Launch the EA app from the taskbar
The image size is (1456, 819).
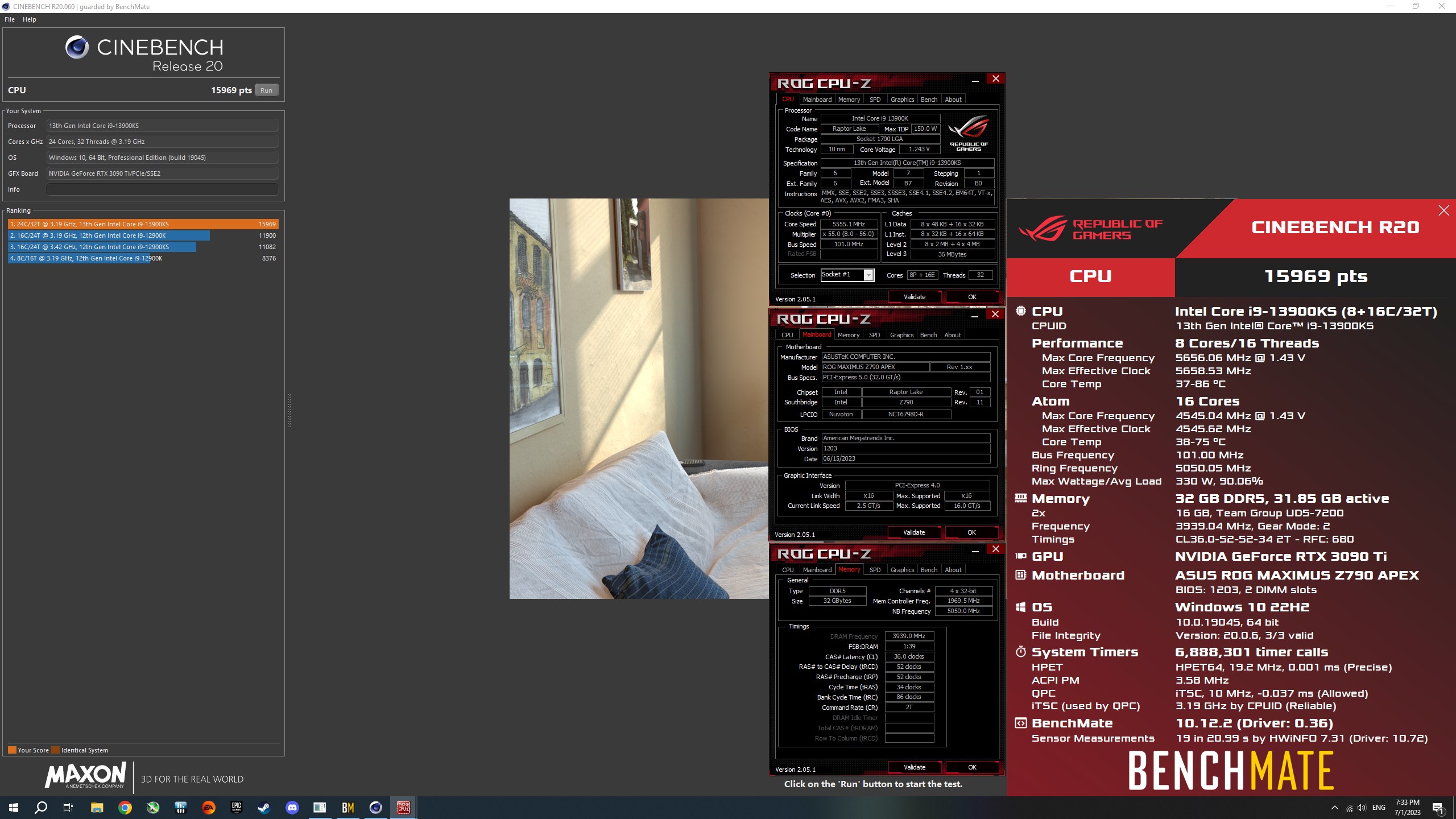click(209, 808)
